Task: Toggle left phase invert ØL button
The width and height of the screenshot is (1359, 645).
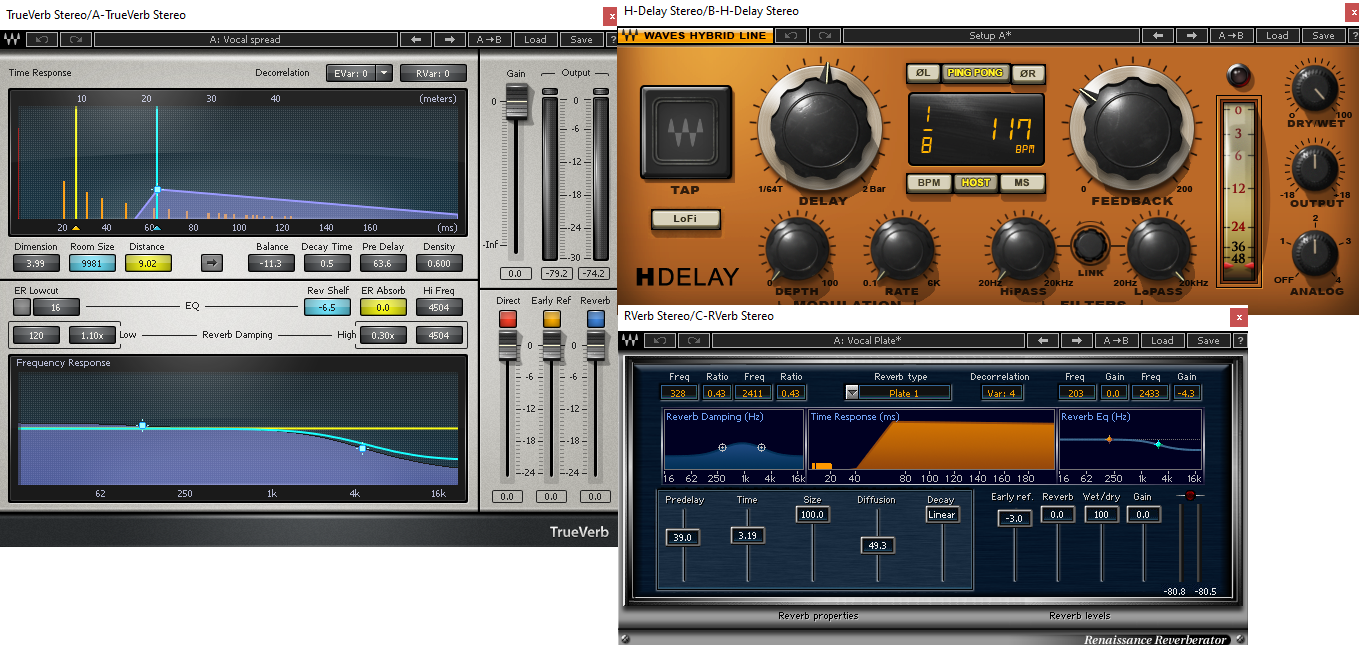Action: pyautogui.click(x=923, y=73)
